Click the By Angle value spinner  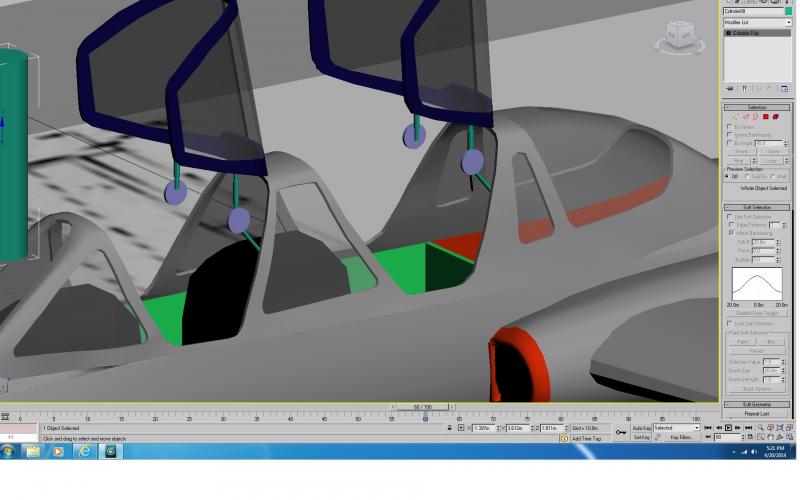click(785, 143)
